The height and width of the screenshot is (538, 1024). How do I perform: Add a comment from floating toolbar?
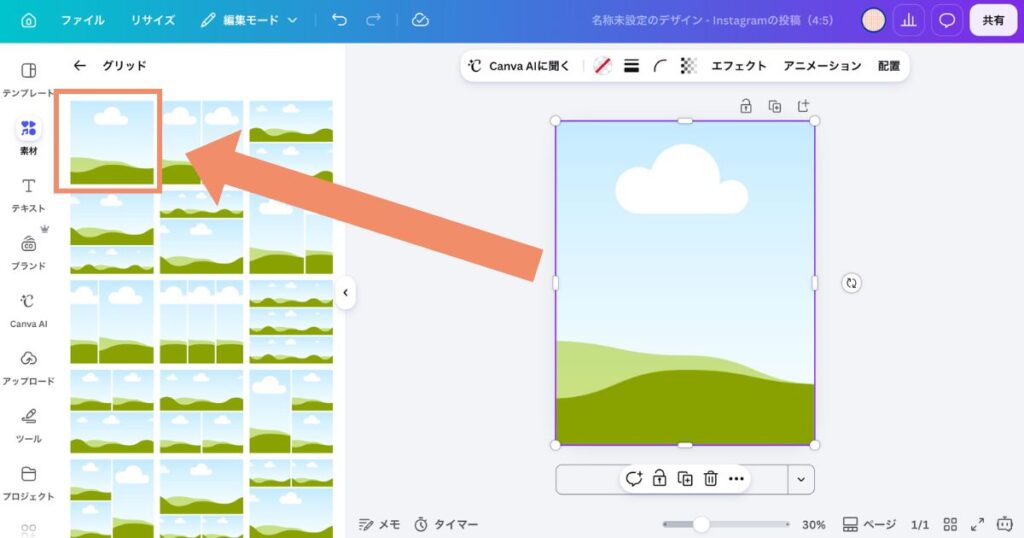pos(634,479)
